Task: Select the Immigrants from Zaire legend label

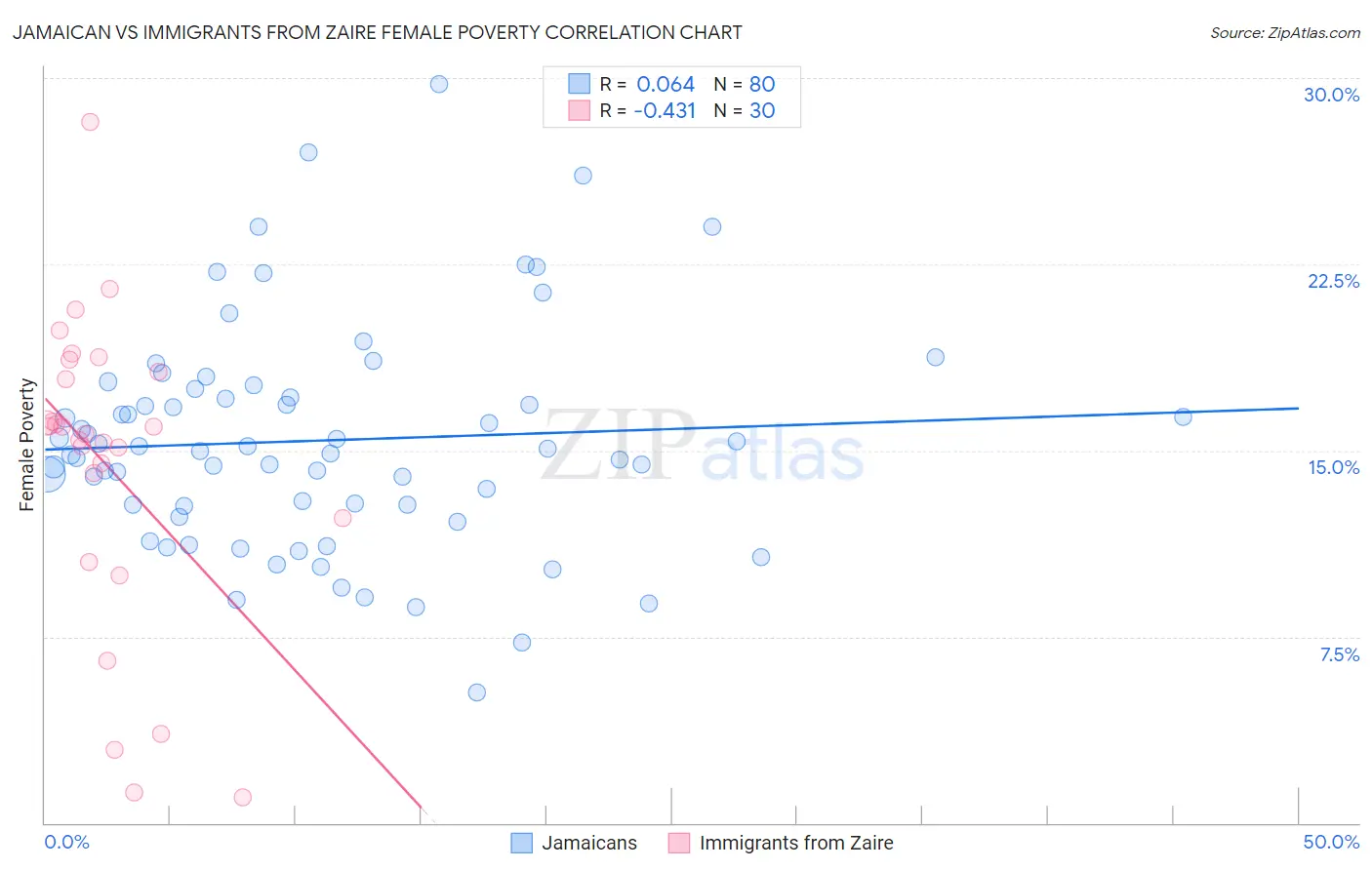Action: [x=796, y=843]
